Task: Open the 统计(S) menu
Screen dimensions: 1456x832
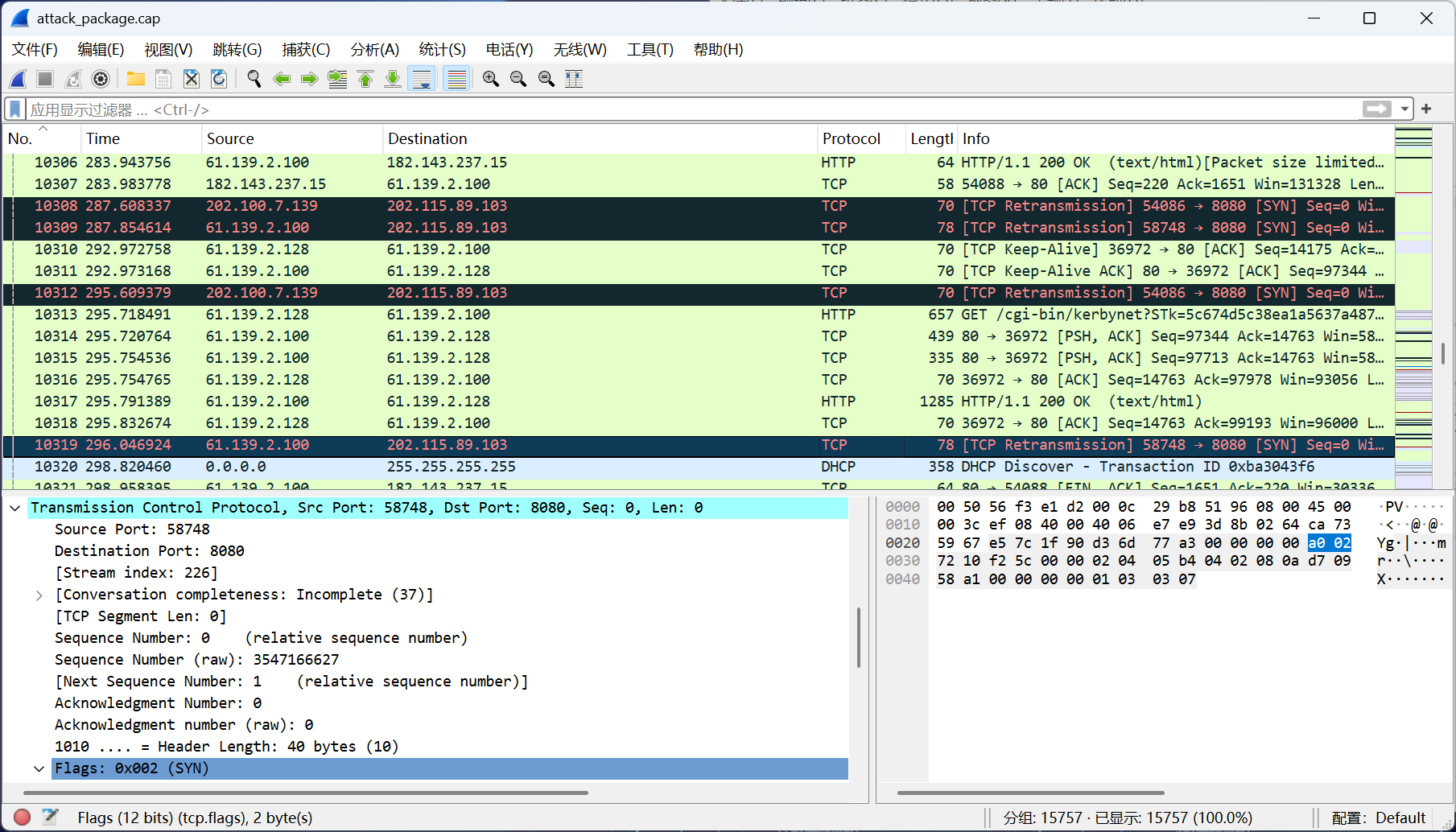Action: pos(442,50)
